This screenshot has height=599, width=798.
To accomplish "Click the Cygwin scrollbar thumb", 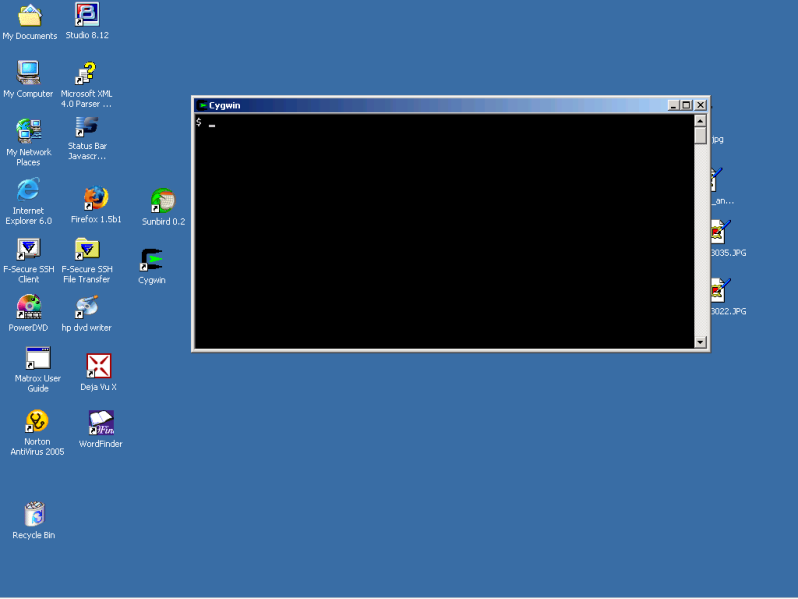I will click(x=700, y=135).
